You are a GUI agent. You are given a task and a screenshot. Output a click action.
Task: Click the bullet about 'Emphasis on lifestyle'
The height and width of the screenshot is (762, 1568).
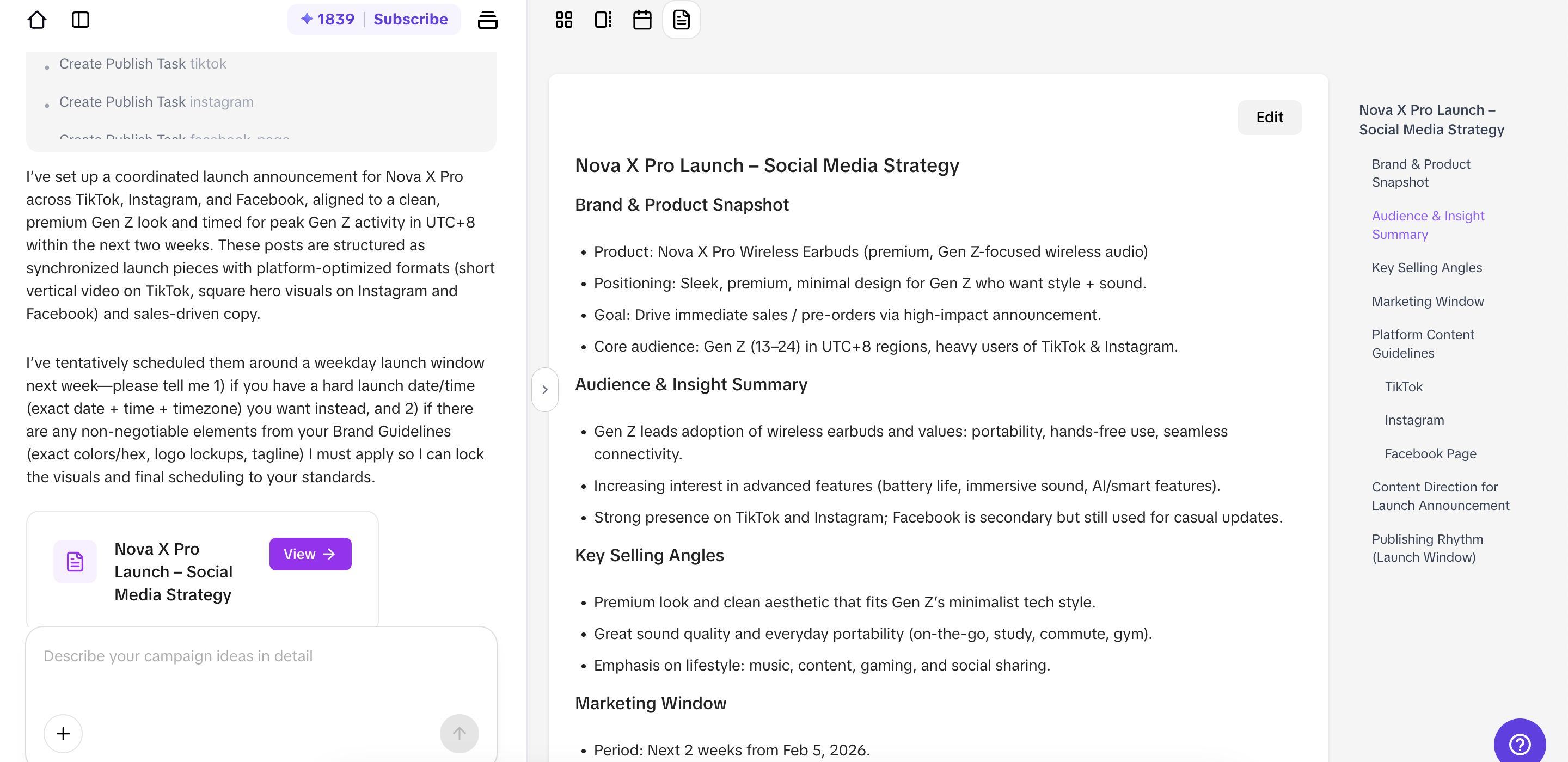822,665
